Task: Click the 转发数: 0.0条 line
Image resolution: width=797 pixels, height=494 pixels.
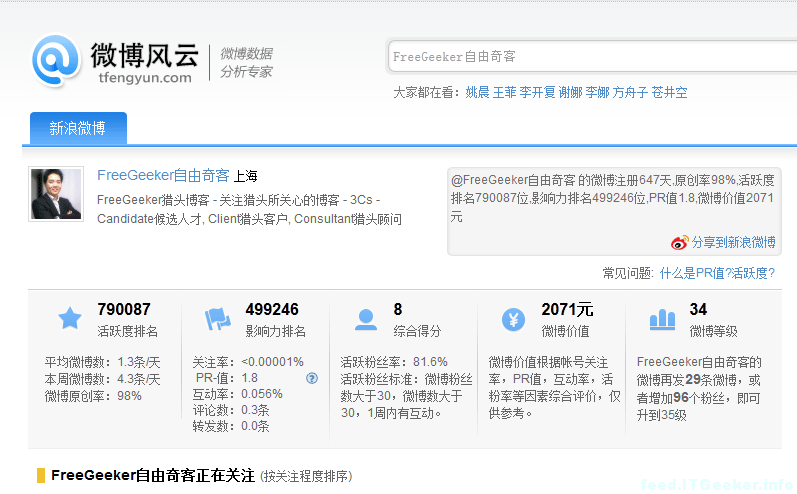Action: [231, 426]
